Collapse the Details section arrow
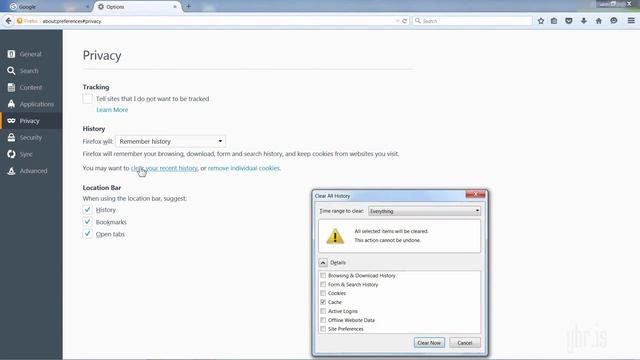640x360 pixels. click(323, 262)
